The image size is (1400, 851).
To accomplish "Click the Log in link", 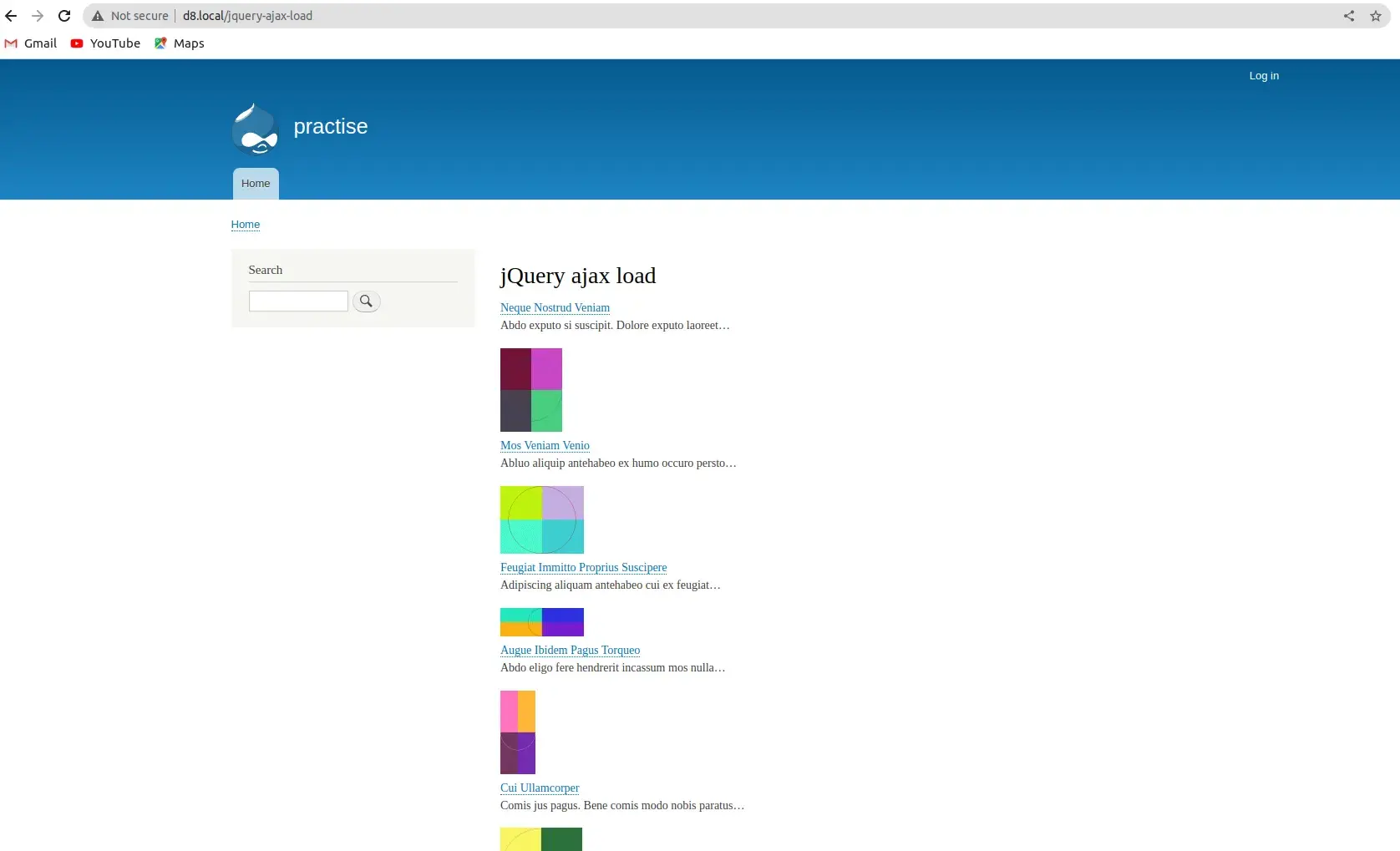I will (1264, 76).
